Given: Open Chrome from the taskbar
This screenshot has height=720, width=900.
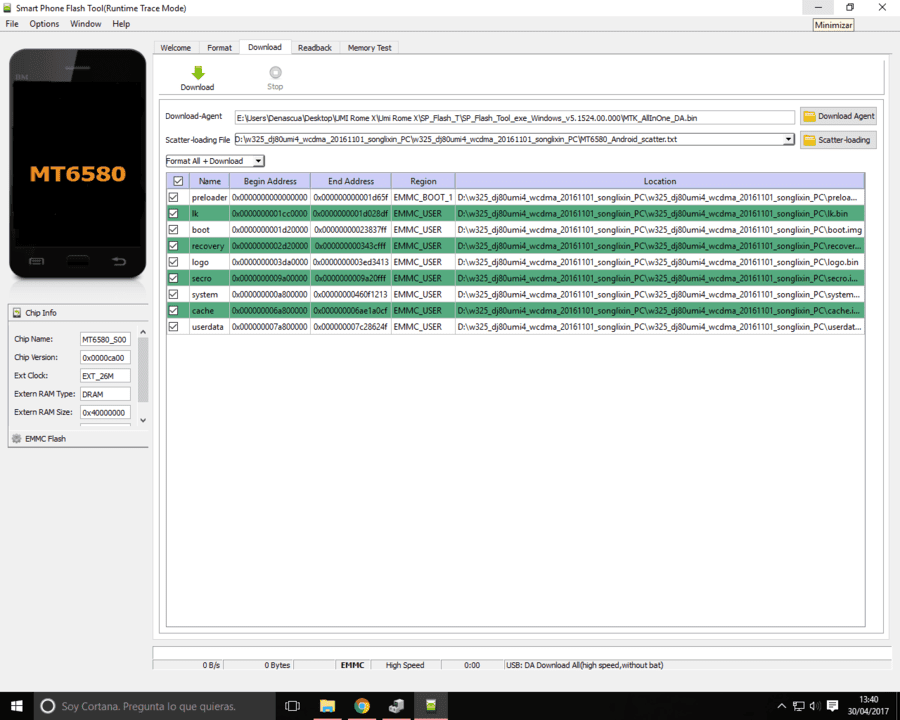Looking at the screenshot, I should click(362, 706).
